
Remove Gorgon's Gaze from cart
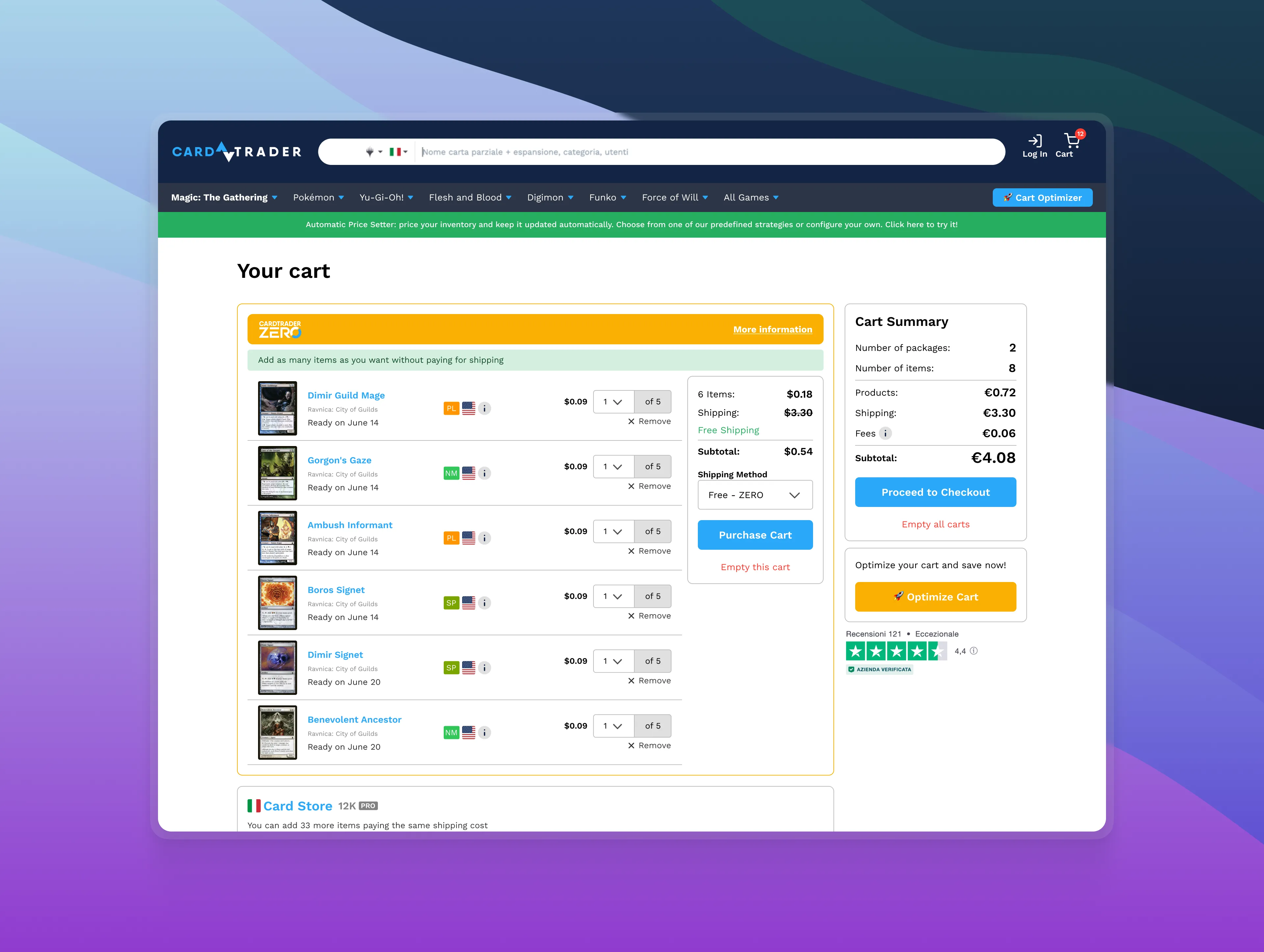[649, 486]
